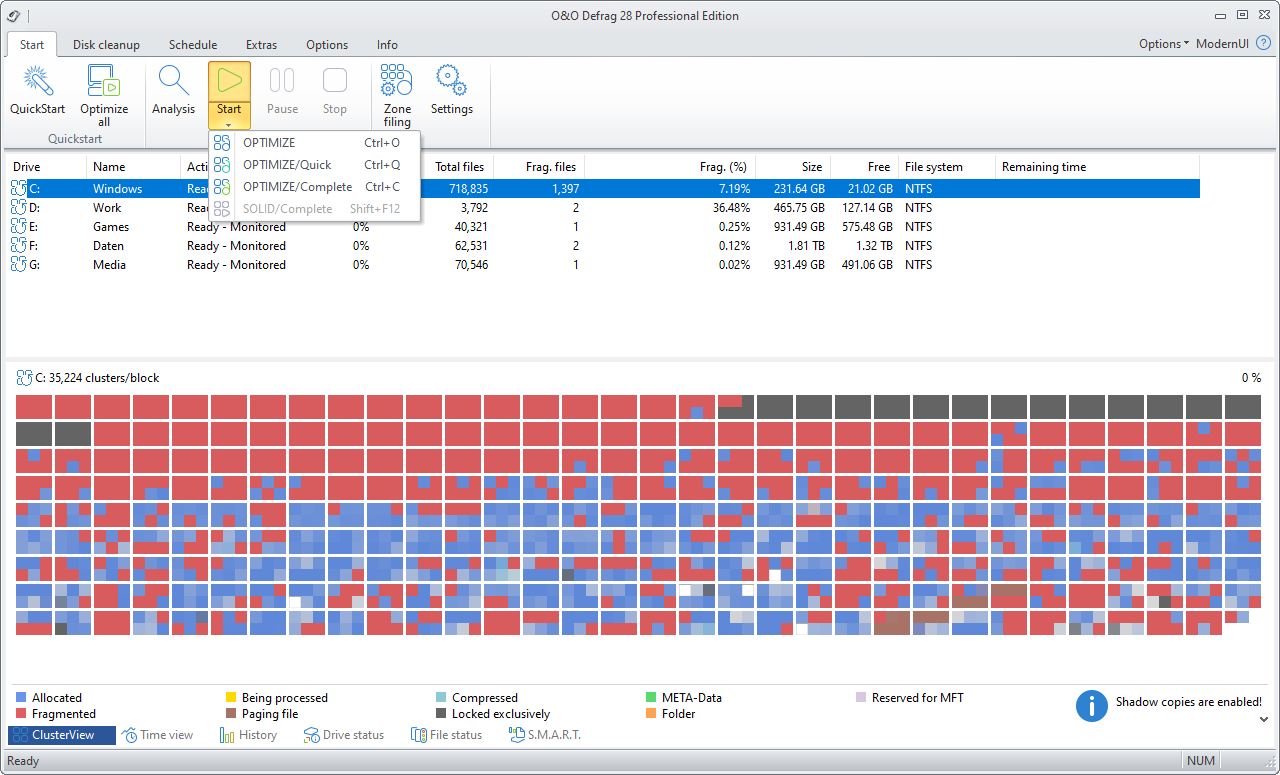This screenshot has width=1280, height=775.
Task: Open the History view tab
Action: [x=247, y=735]
